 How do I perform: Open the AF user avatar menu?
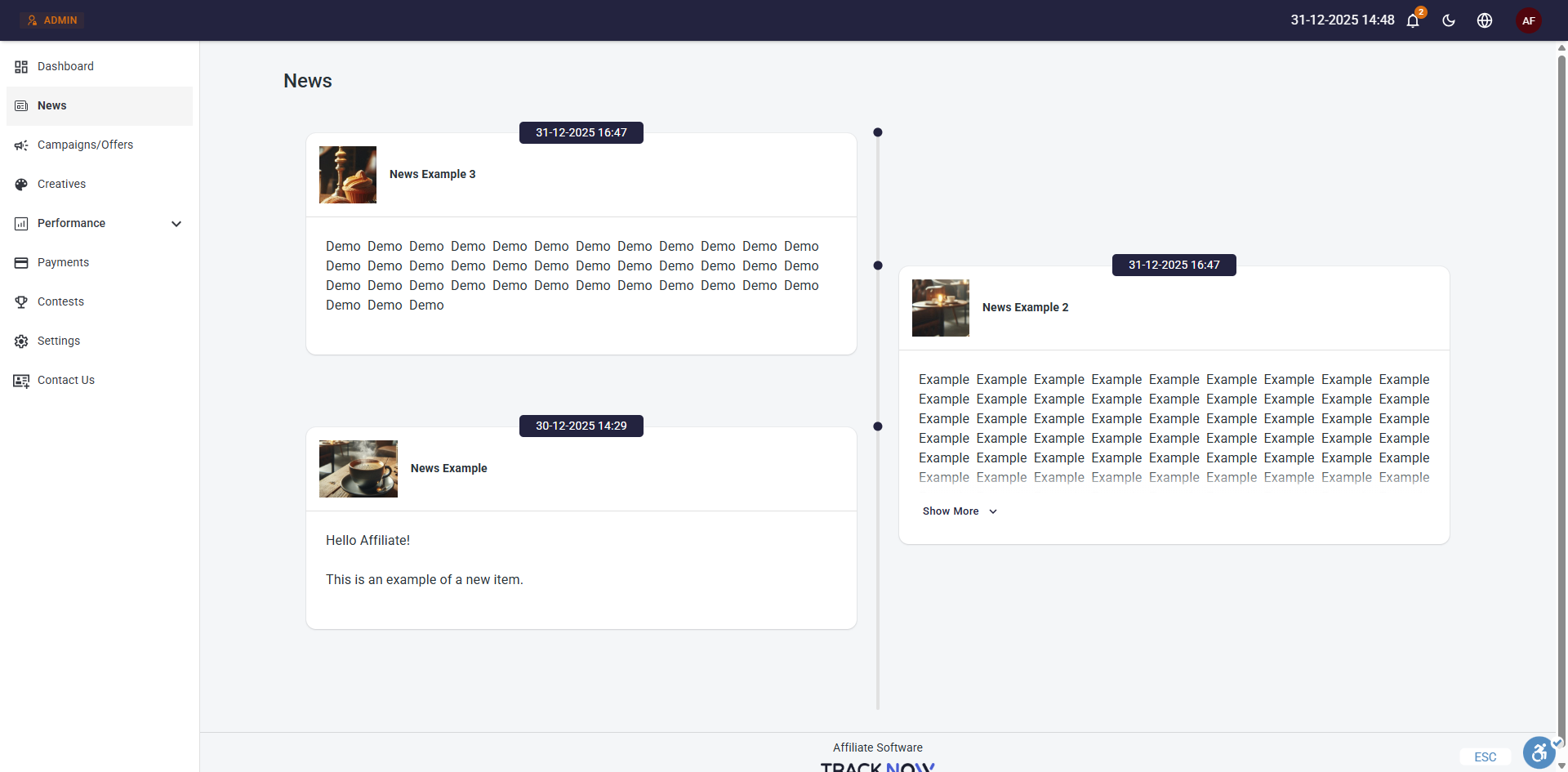(x=1528, y=20)
